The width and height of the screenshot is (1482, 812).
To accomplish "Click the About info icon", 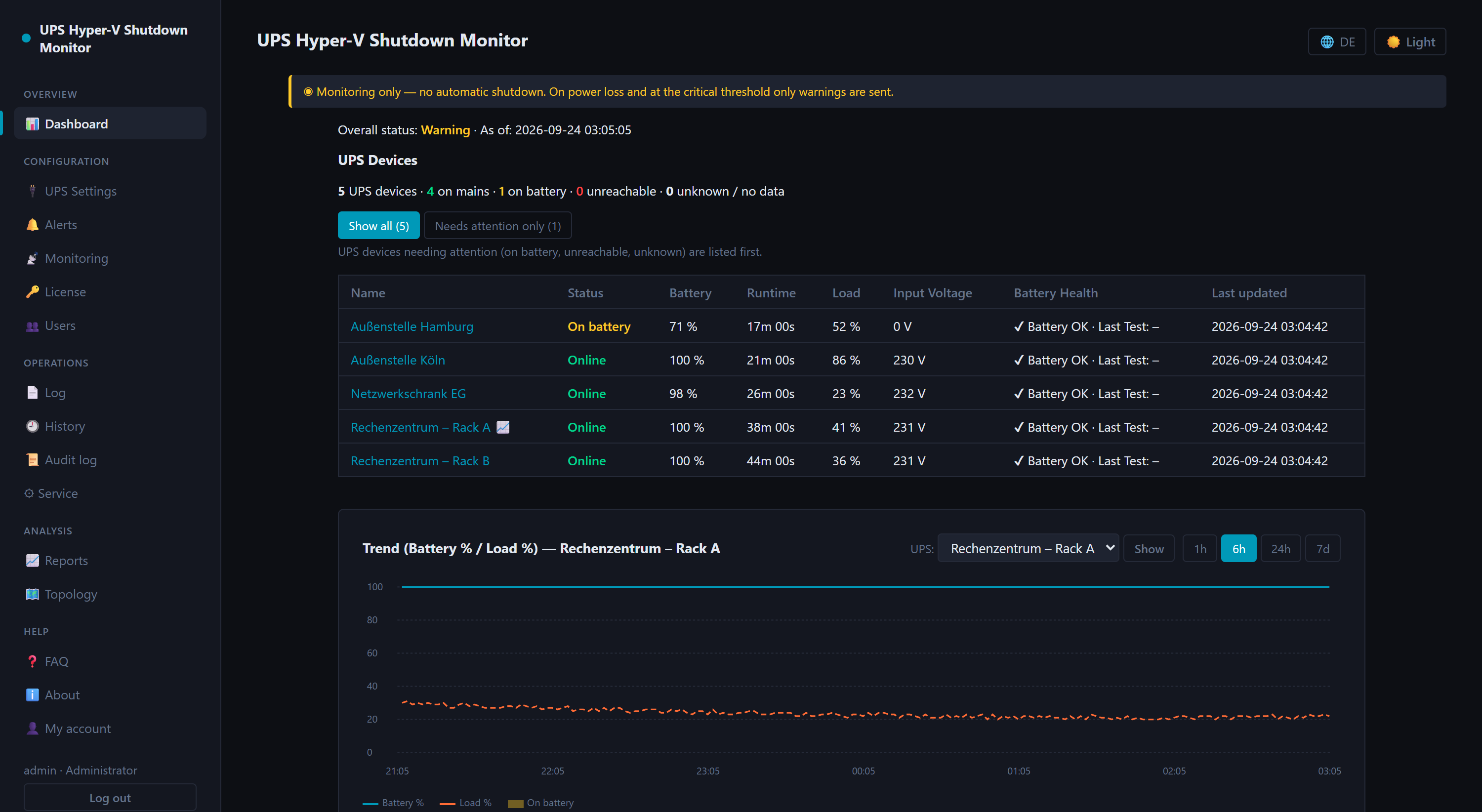I will (x=32, y=694).
